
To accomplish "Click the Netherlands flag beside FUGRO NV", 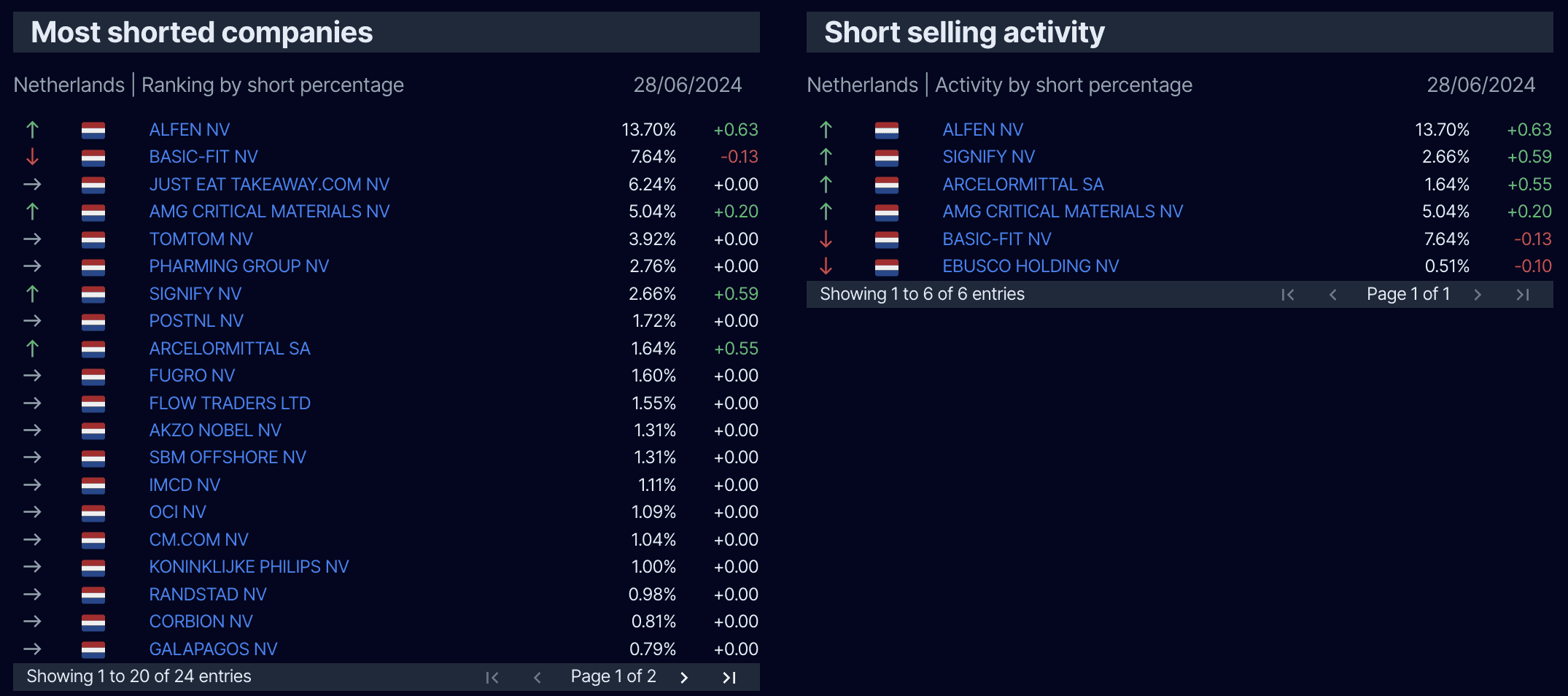I will coord(93,376).
